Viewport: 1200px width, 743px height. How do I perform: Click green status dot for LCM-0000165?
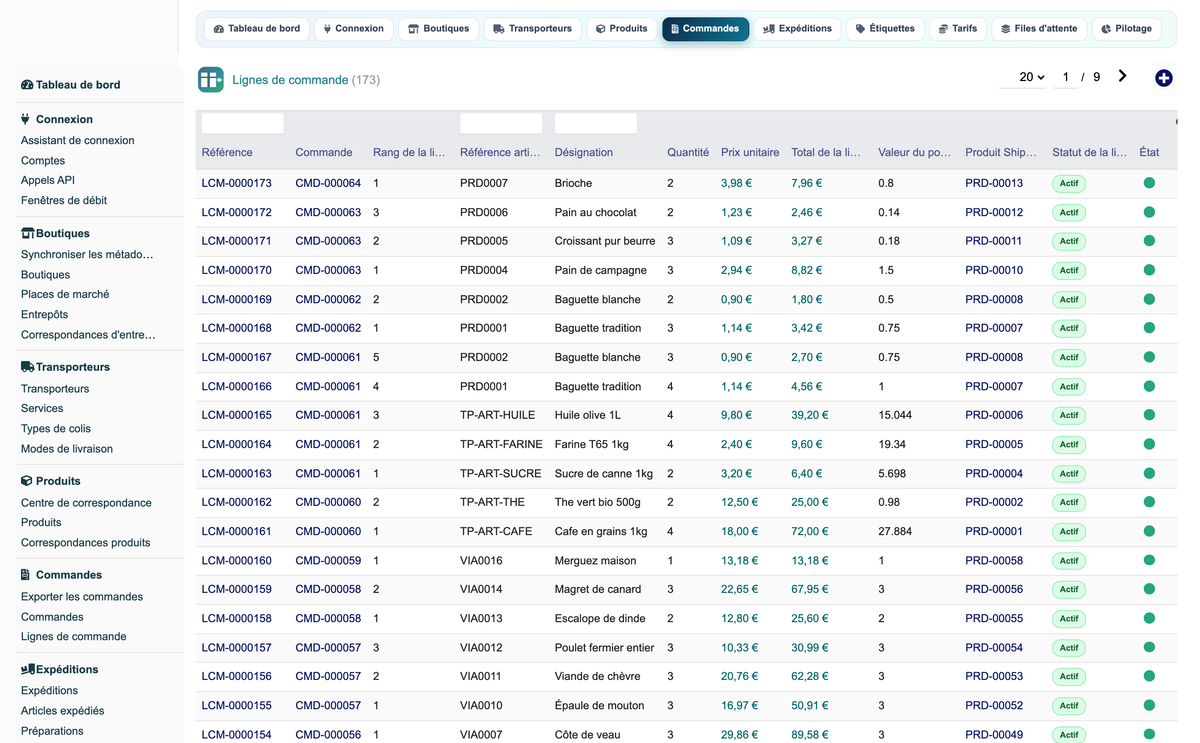click(1149, 415)
